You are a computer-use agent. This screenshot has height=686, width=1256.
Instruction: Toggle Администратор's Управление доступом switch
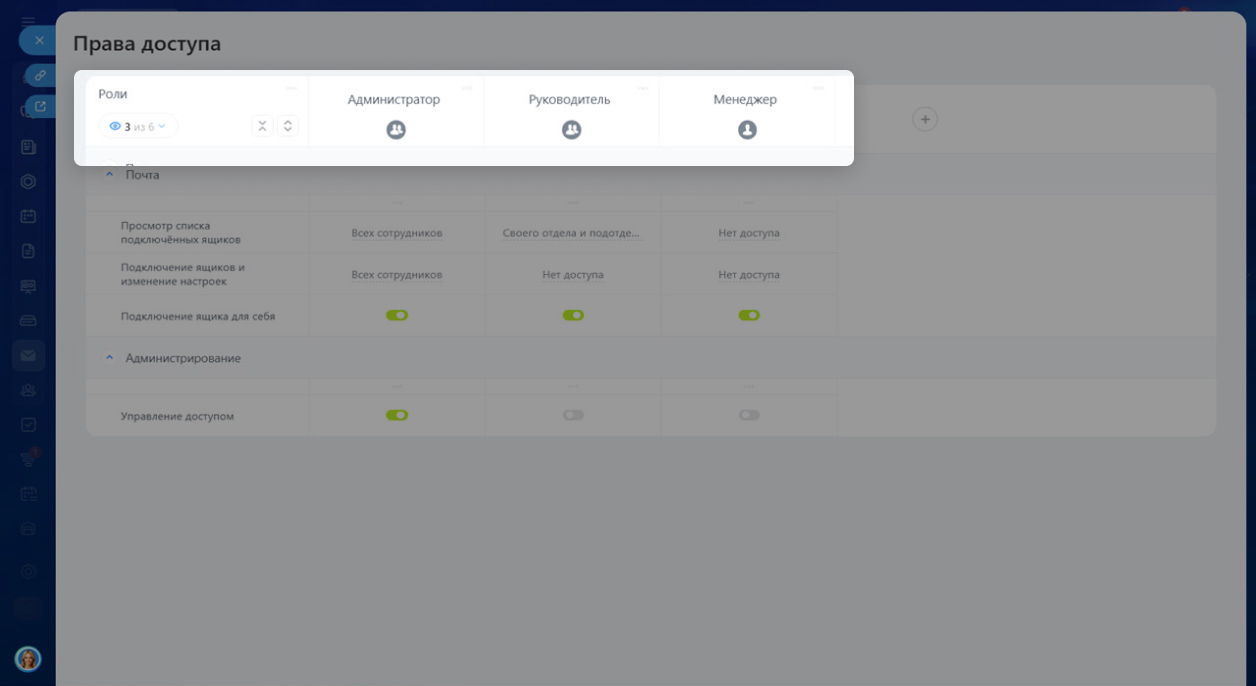click(x=397, y=415)
